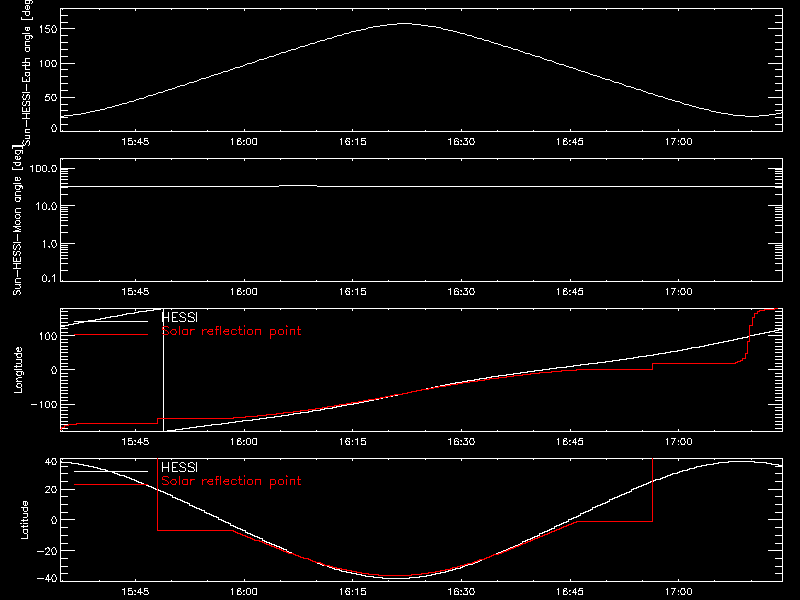800x600 pixels.
Task: Click the -20 tick on Latitude axis
Action: (x=47, y=551)
